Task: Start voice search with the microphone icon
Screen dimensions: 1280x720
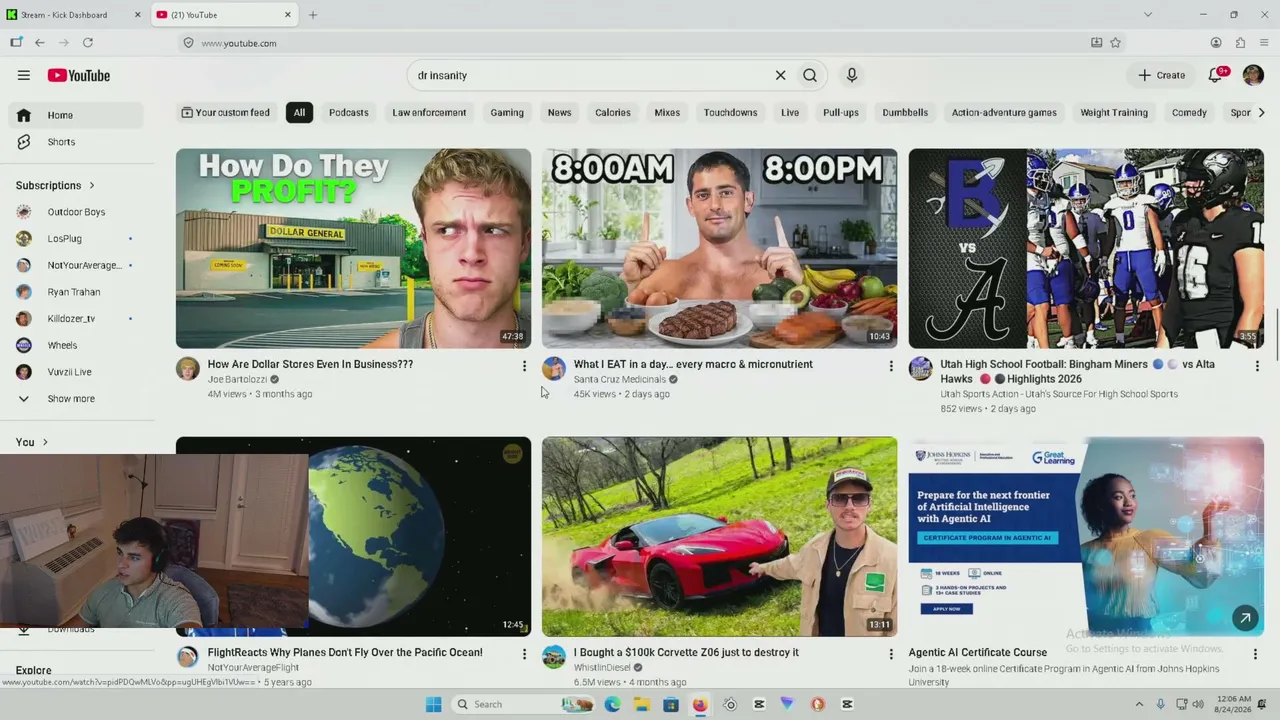Action: click(852, 75)
